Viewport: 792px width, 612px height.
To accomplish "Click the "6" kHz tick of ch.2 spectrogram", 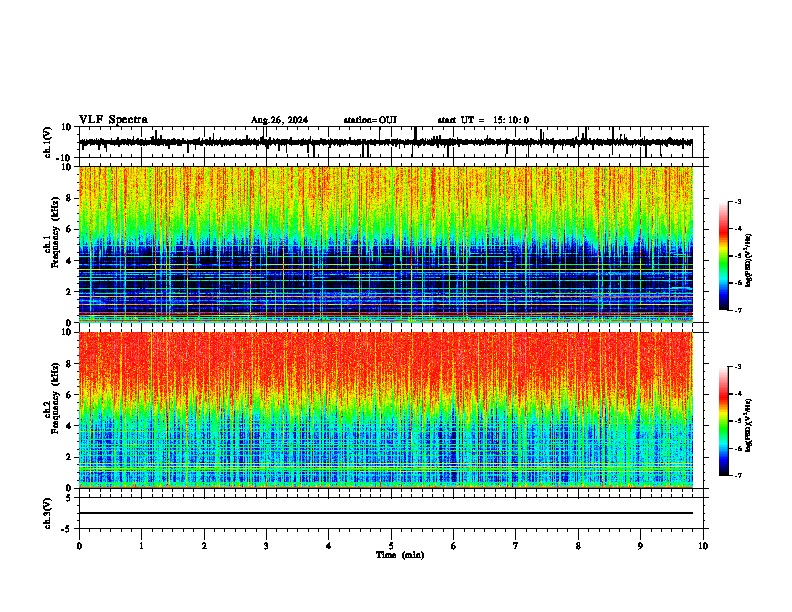I will (69, 395).
